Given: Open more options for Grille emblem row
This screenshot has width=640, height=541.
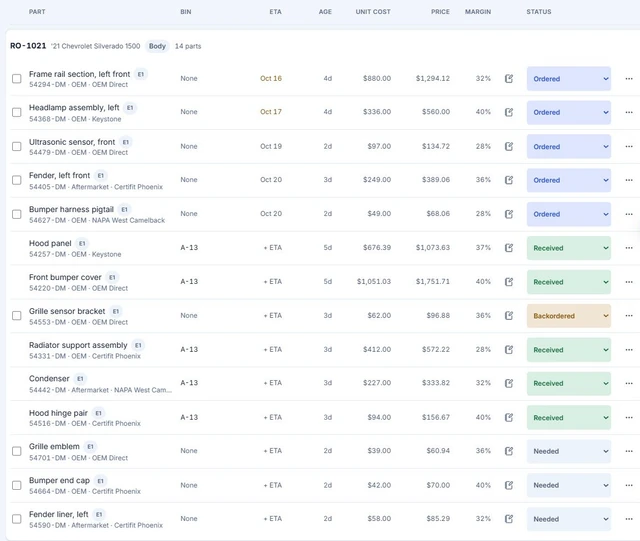Looking at the screenshot, I should [x=629, y=451].
